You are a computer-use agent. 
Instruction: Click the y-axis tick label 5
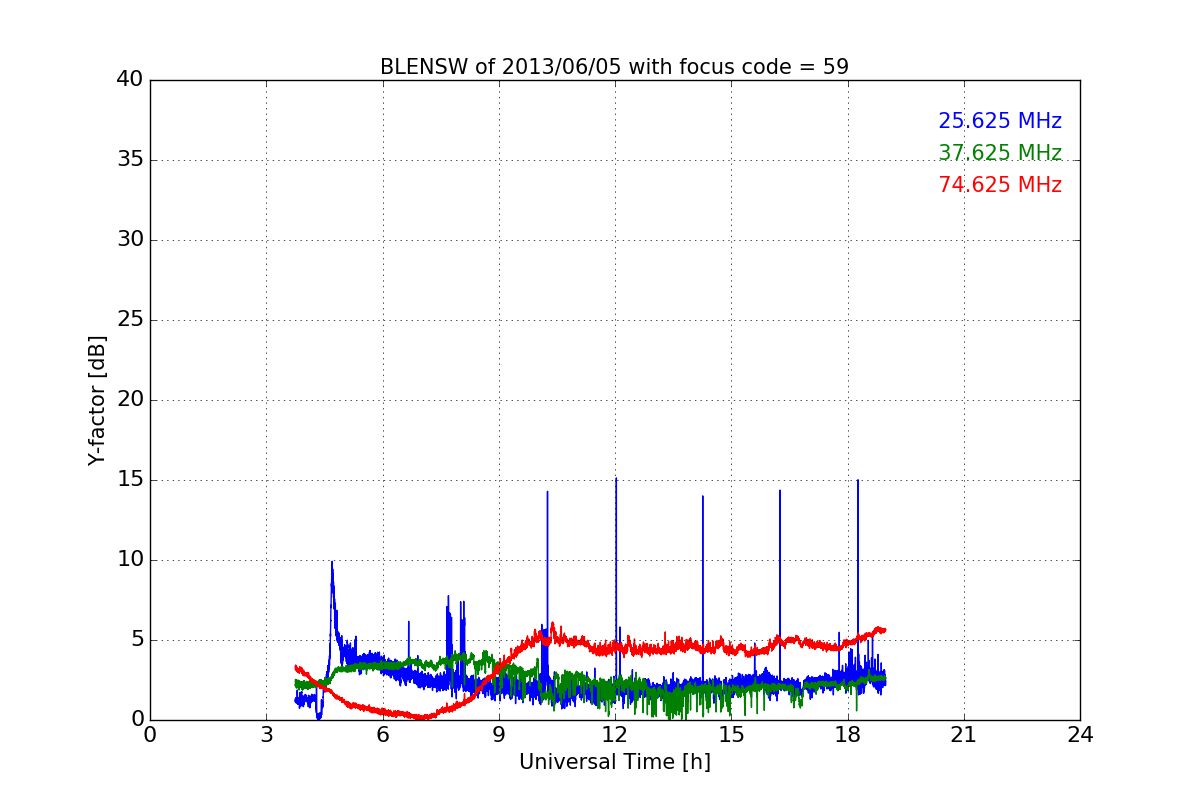pos(137,640)
